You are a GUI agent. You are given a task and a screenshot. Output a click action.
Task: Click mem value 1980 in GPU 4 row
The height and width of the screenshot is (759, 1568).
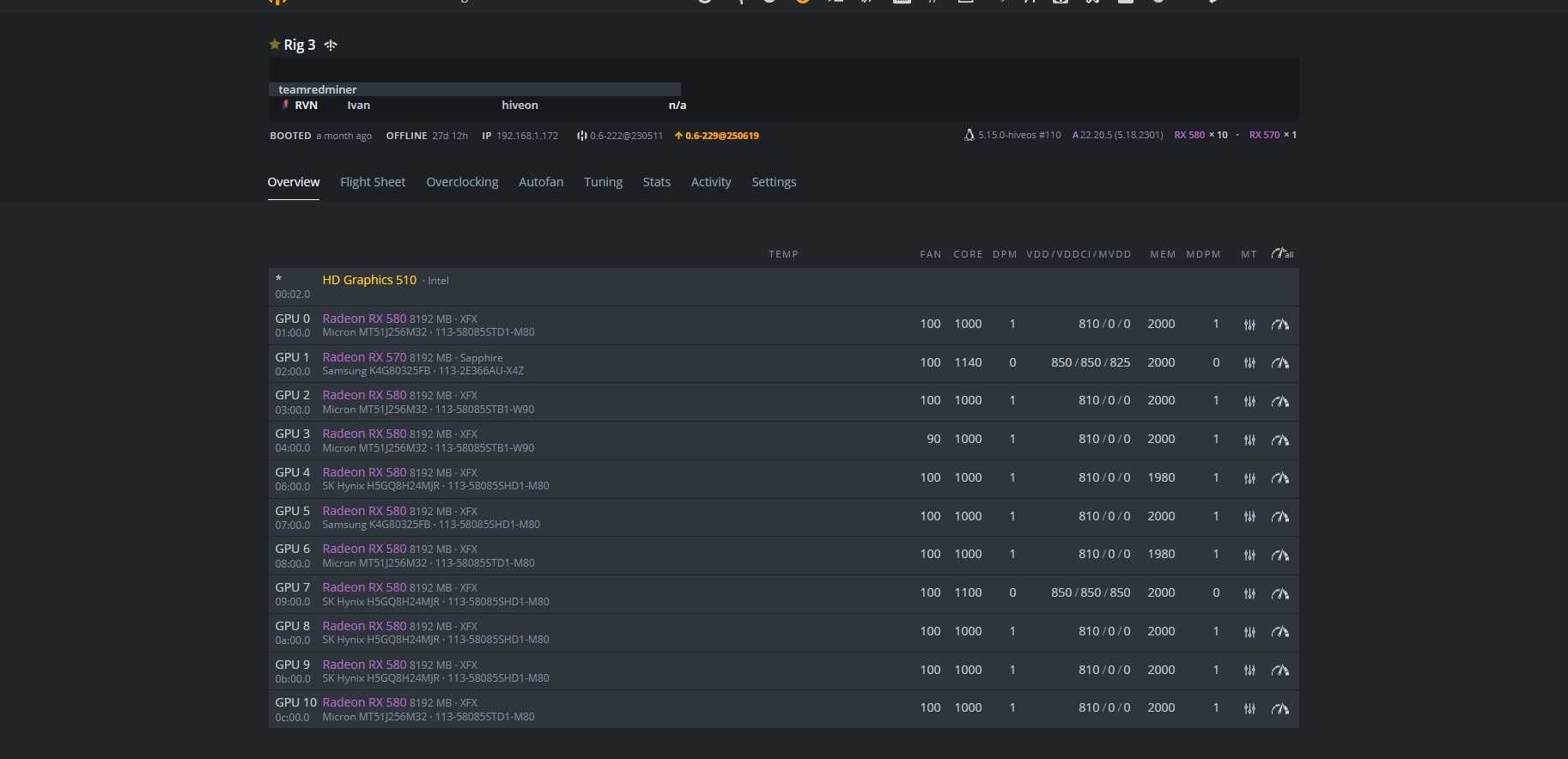point(1161,477)
